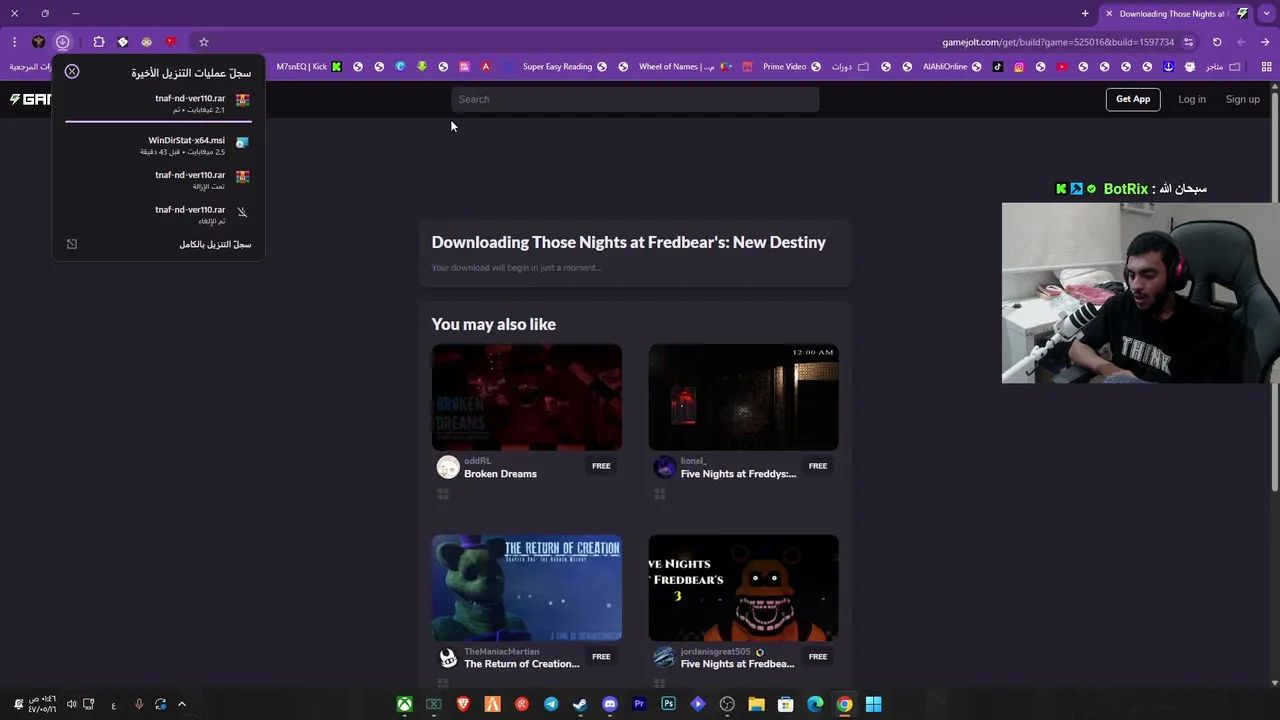
Task: Click jordanisgreat505 developer name
Action: click(715, 652)
